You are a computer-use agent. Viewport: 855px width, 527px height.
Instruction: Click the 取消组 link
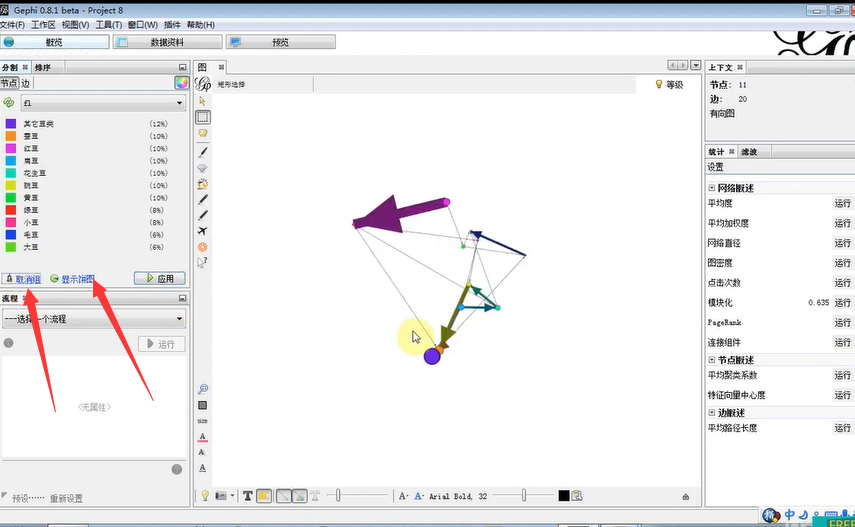point(27,279)
